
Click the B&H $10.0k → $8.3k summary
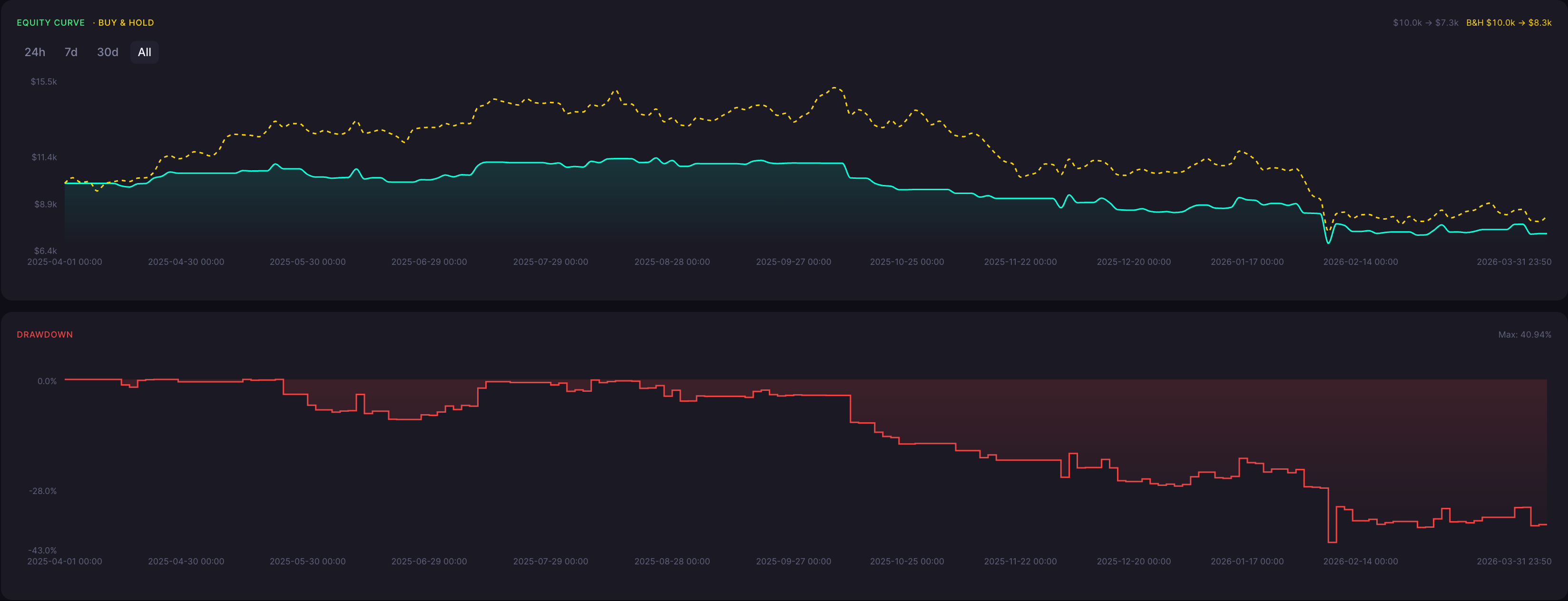point(1509,22)
